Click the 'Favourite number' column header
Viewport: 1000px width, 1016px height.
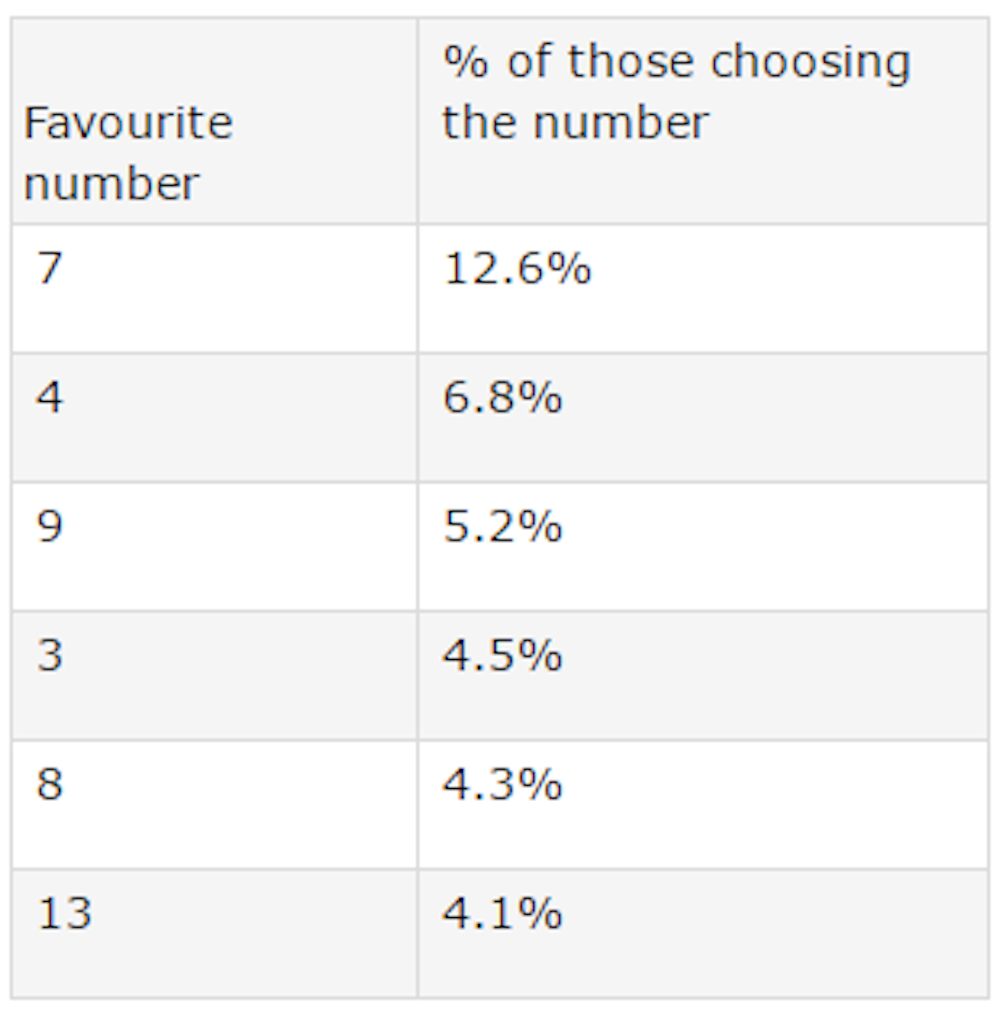click(x=128, y=153)
